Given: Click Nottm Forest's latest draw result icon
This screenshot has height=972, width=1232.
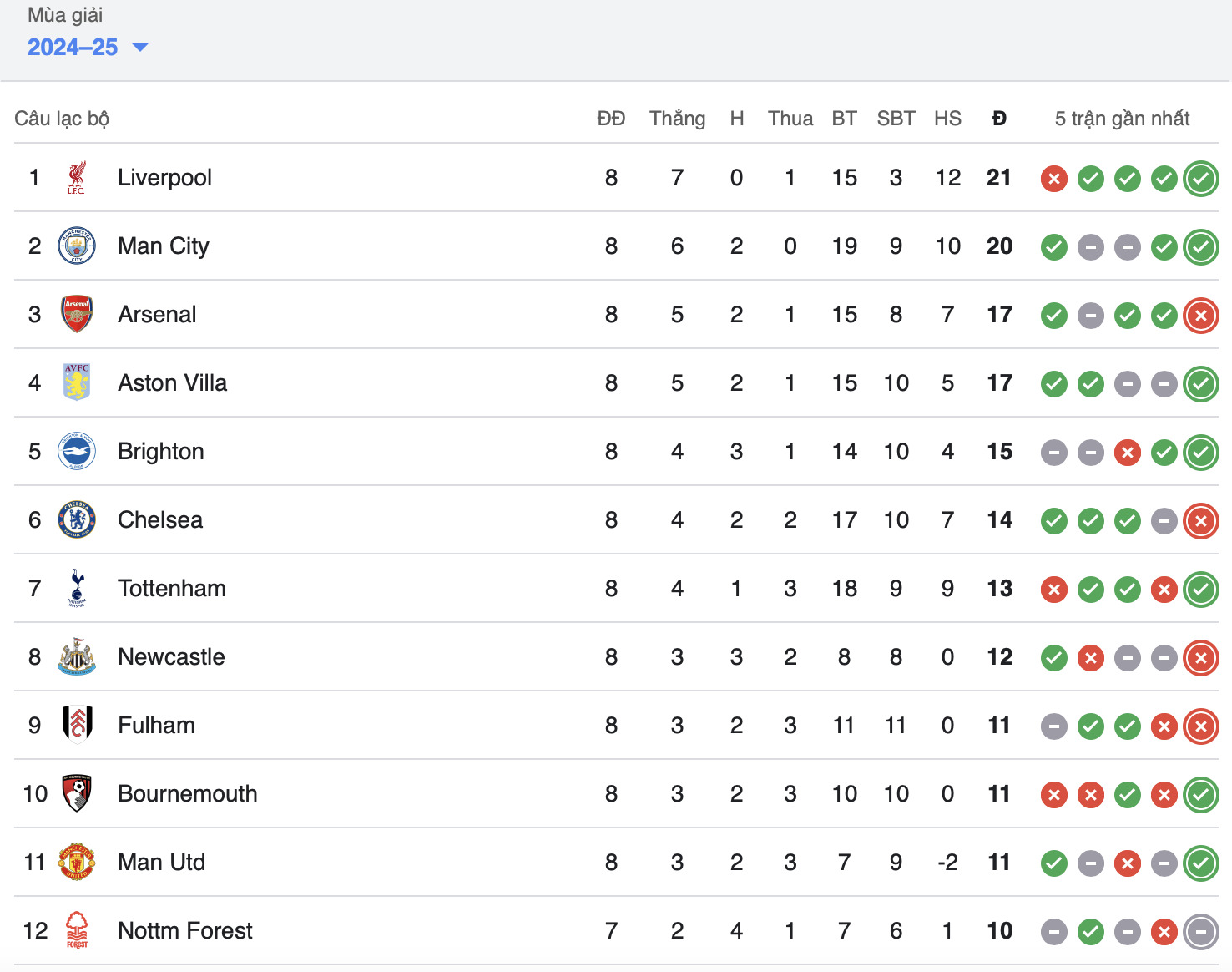Looking at the screenshot, I should point(1201,932).
